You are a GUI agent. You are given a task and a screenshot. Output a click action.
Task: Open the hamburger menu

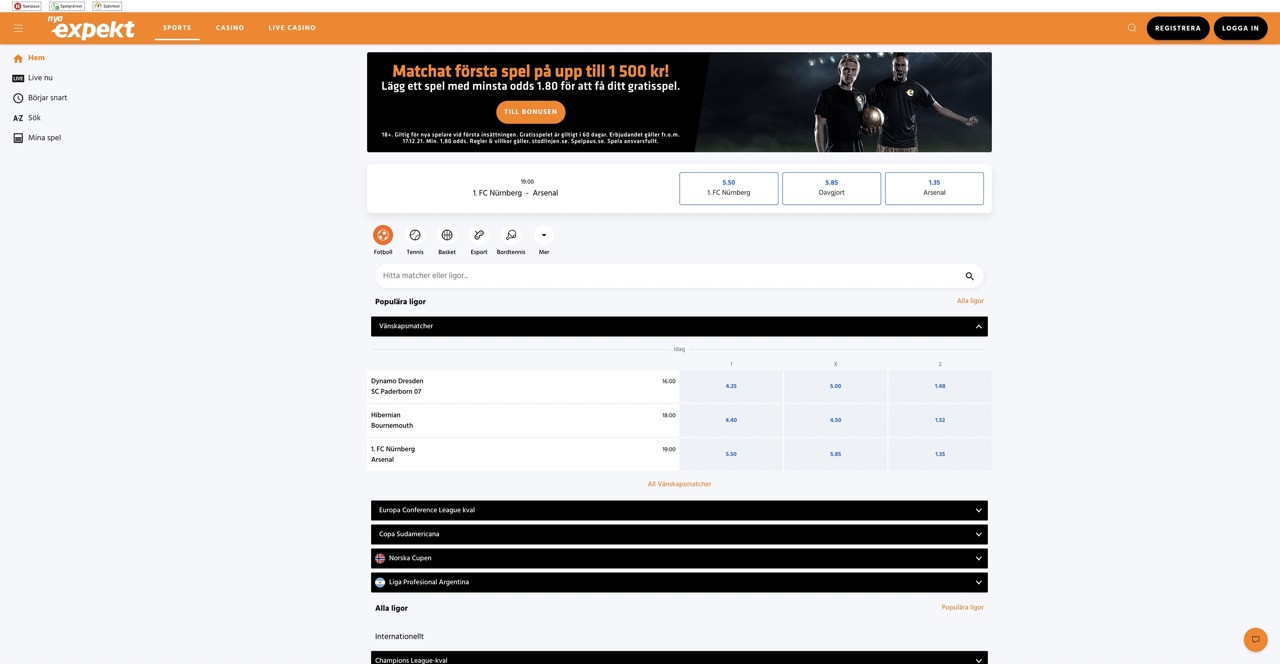point(17,27)
